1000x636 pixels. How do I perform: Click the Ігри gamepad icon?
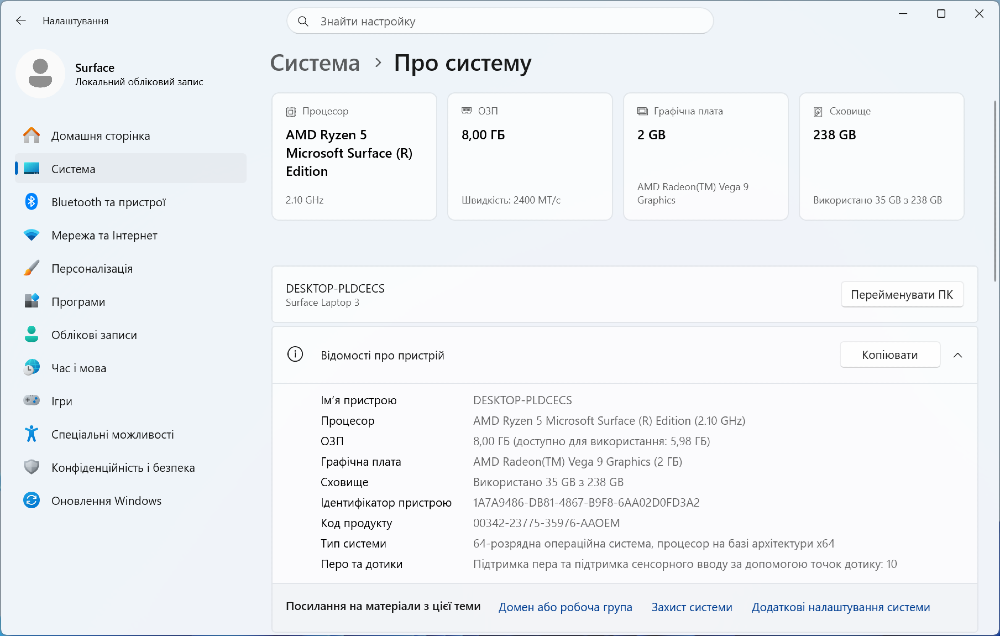[x=31, y=401]
